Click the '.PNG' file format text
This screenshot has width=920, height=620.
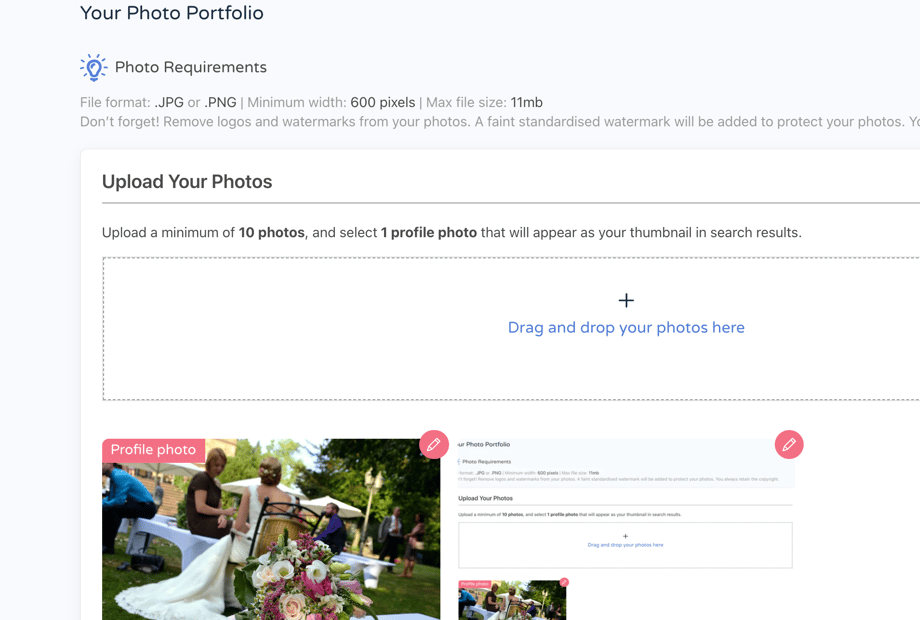point(220,103)
